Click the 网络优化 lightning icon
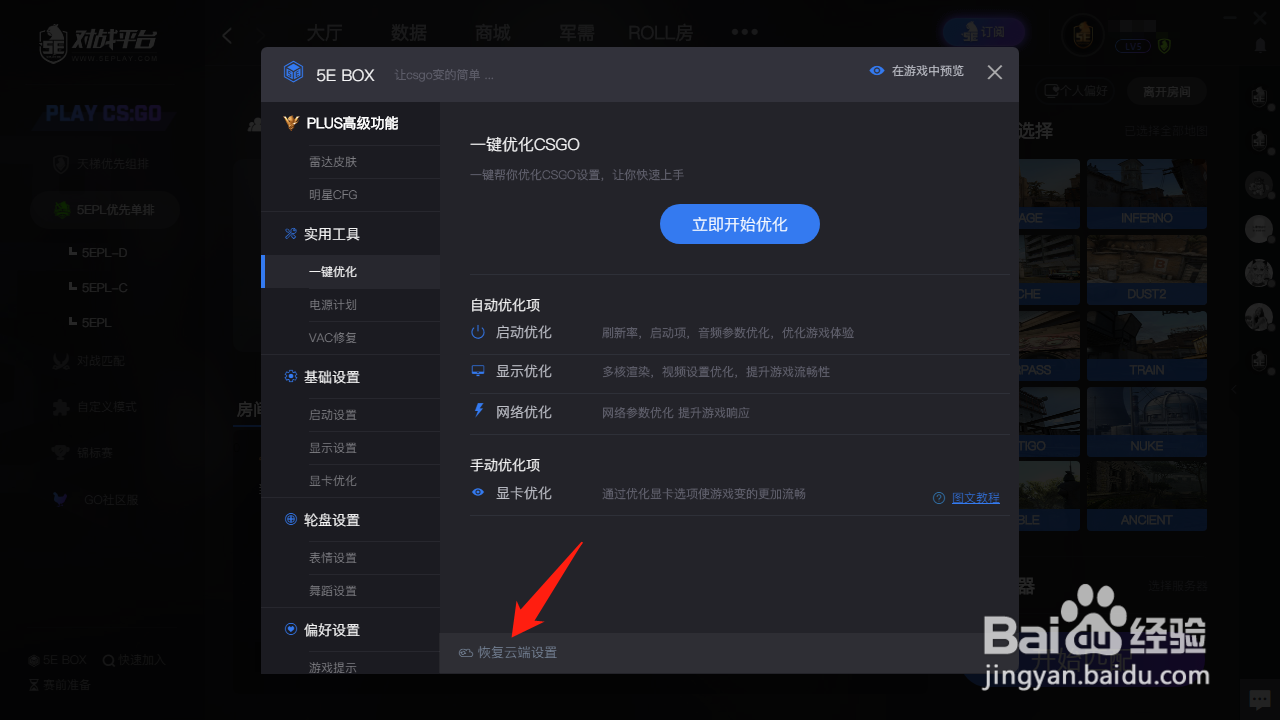 [x=478, y=411]
